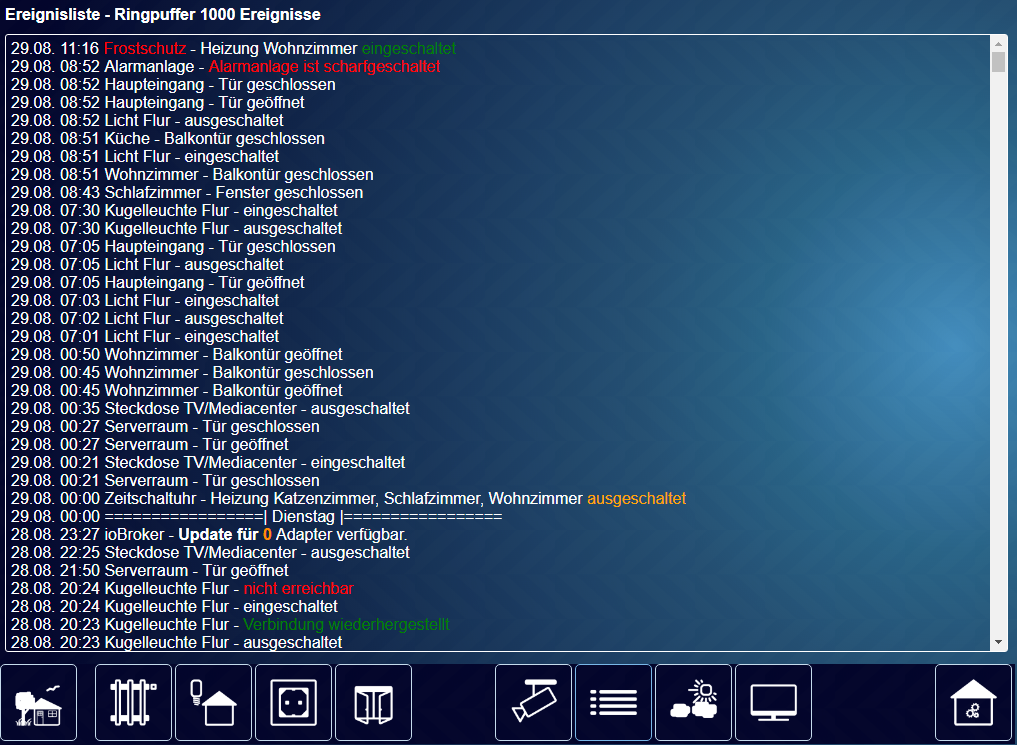Click the 07:03 Licht Flur eingeschaltet row

(x=145, y=301)
